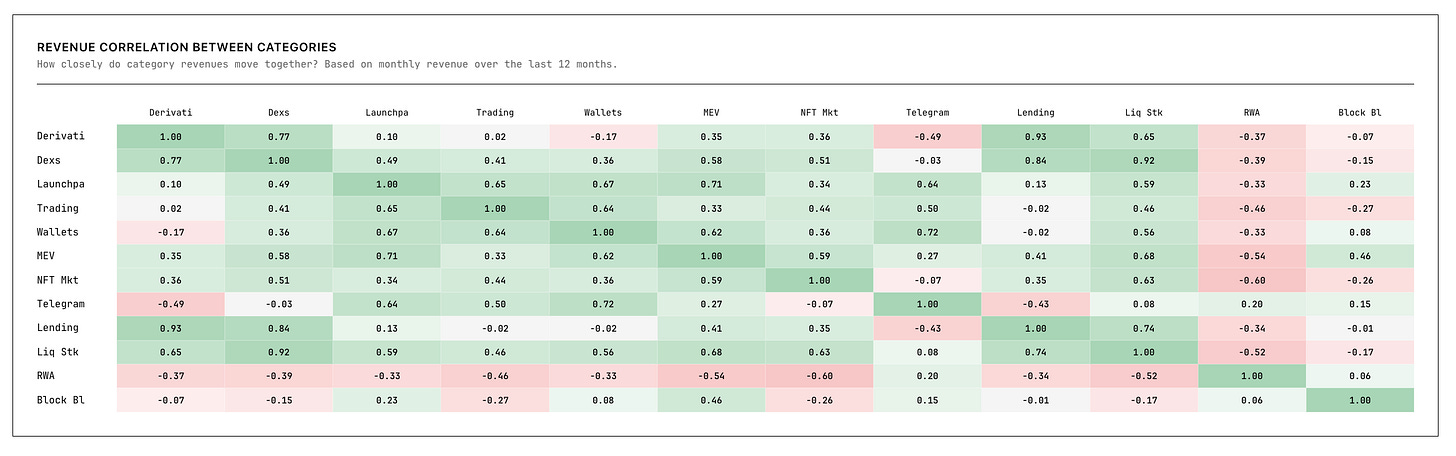This screenshot has width=1456, height=456.
Task: Click the 0.46 cell in Block Bl row
Action: click(x=711, y=399)
